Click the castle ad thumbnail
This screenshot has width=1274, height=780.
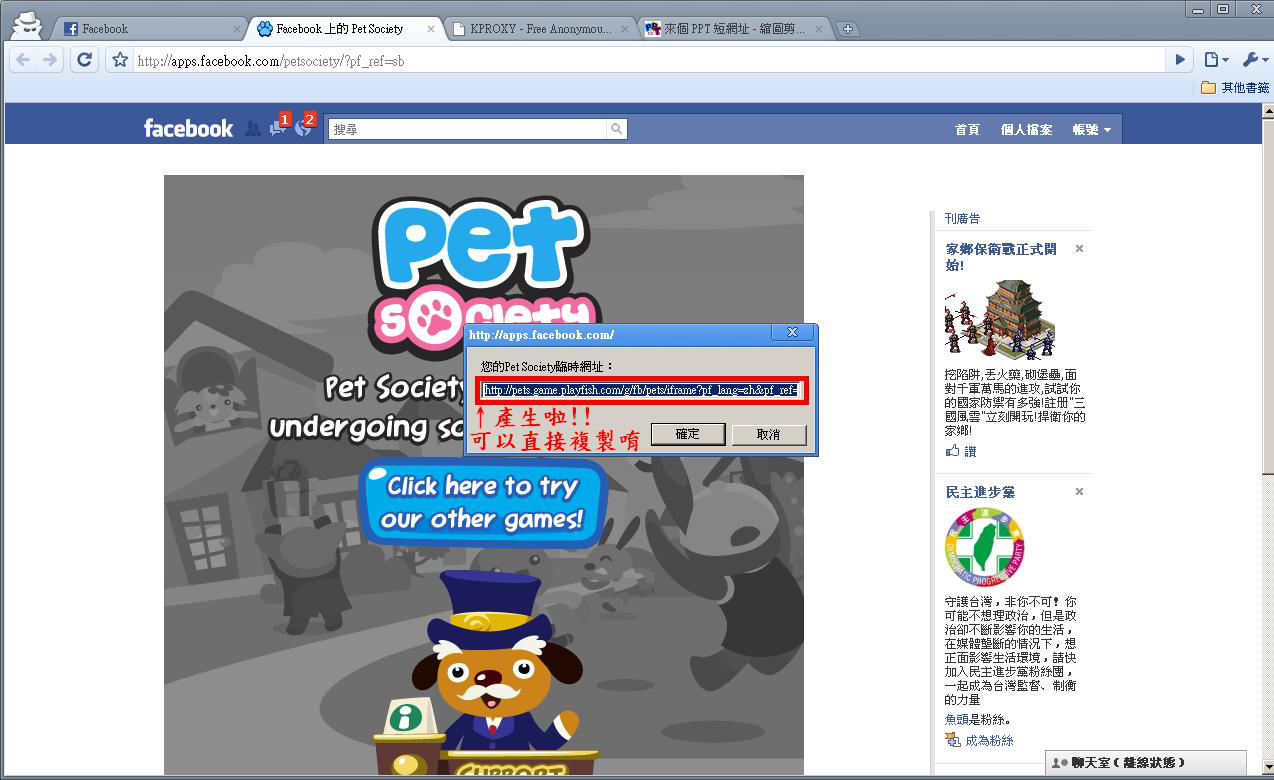[1000, 319]
